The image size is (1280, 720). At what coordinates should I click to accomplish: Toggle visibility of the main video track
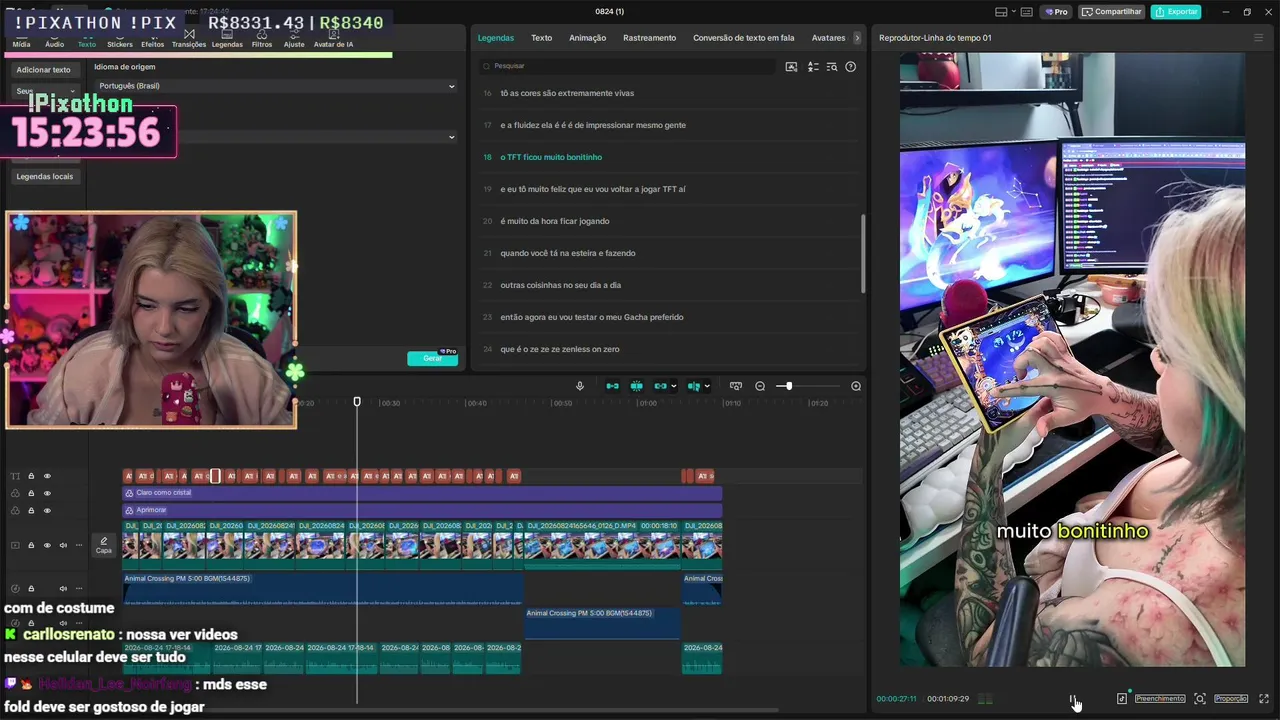click(47, 545)
